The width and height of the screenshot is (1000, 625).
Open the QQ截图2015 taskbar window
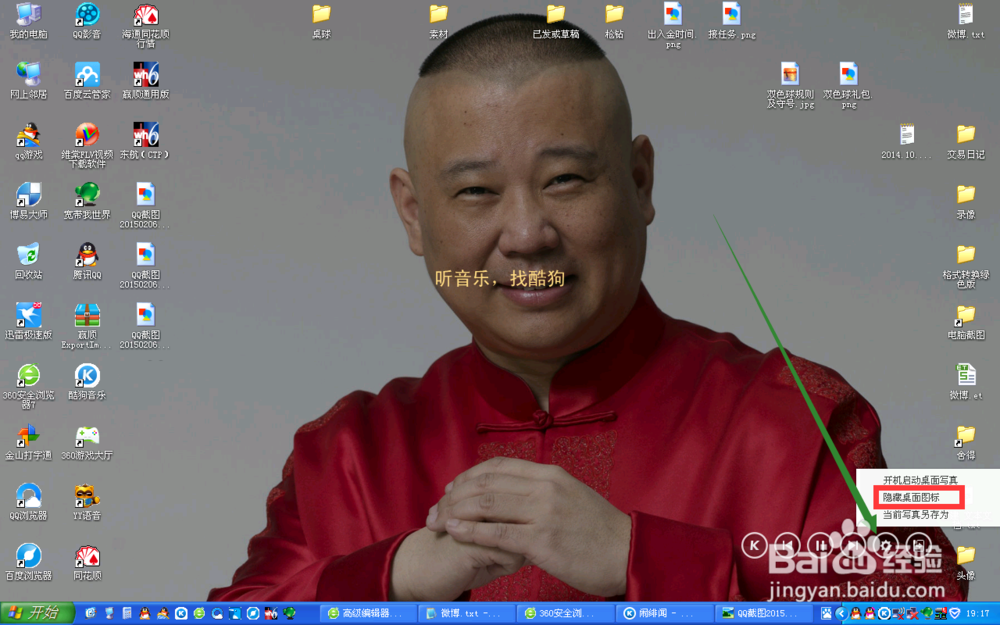click(760, 612)
